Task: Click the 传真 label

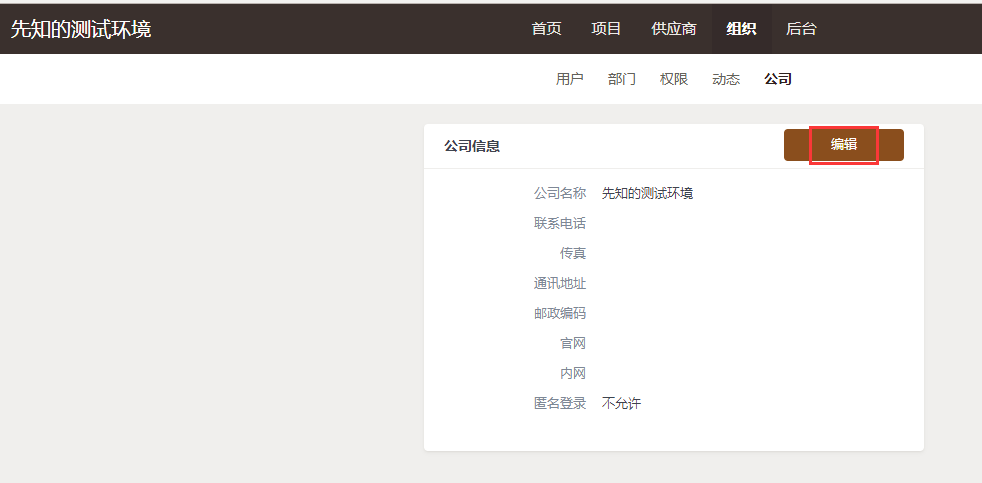Action: 573,253
